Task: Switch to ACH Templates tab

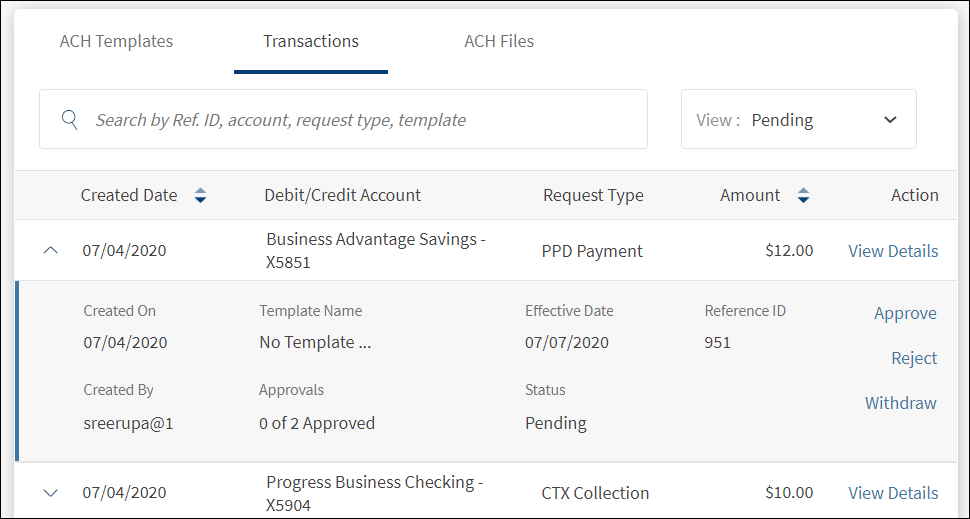Action: 116,42
